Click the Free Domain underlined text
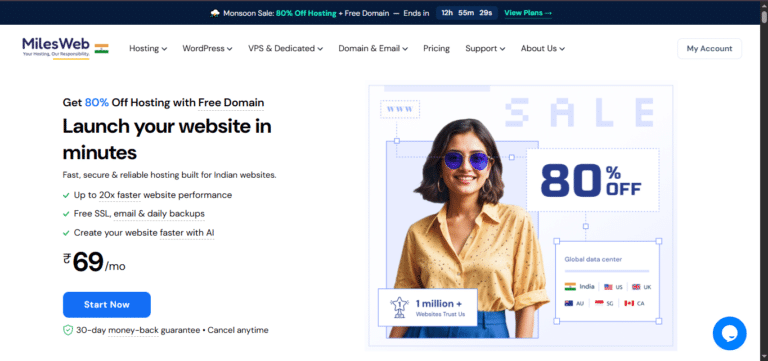This screenshot has height=361, width=768. click(x=231, y=103)
